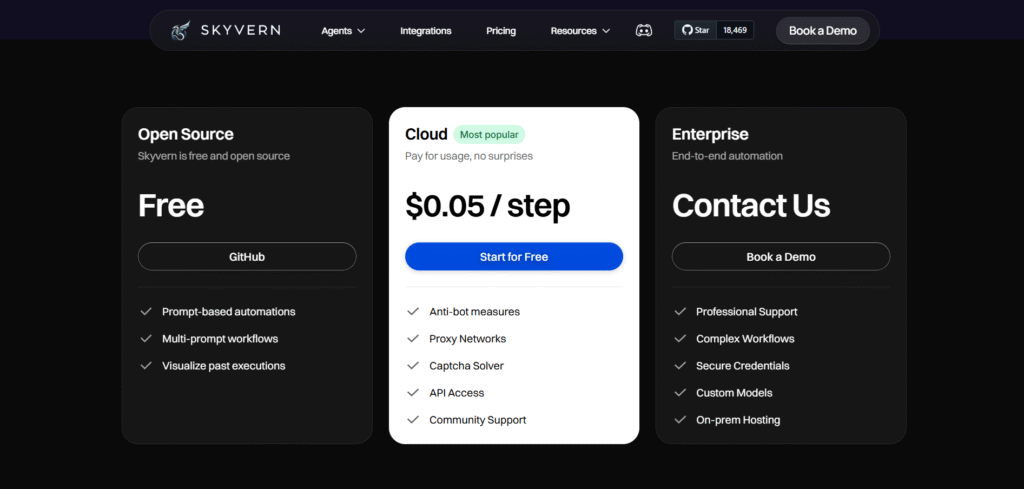
Task: Click 'End-to-end automation' subtitle
Action: (727, 156)
